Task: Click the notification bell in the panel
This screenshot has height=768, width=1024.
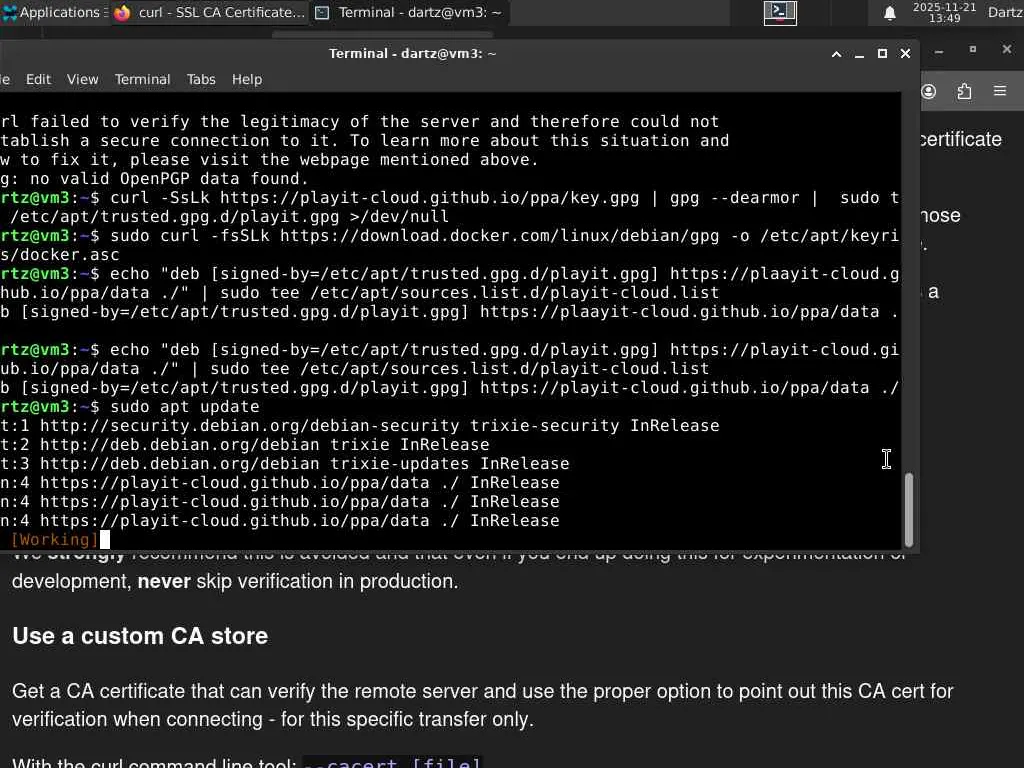Action: (889, 13)
